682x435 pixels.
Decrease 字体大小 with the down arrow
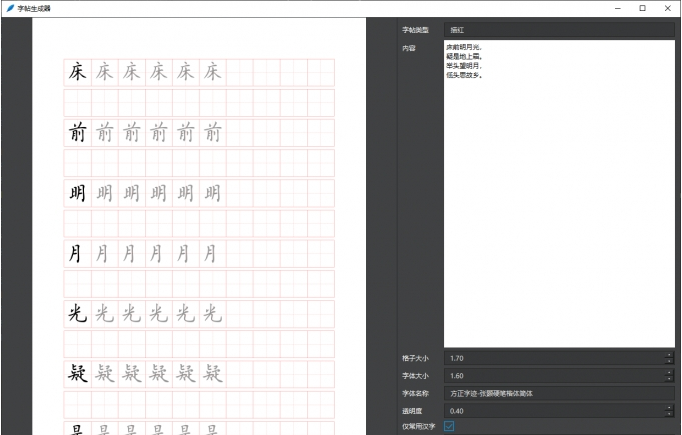(x=668, y=379)
